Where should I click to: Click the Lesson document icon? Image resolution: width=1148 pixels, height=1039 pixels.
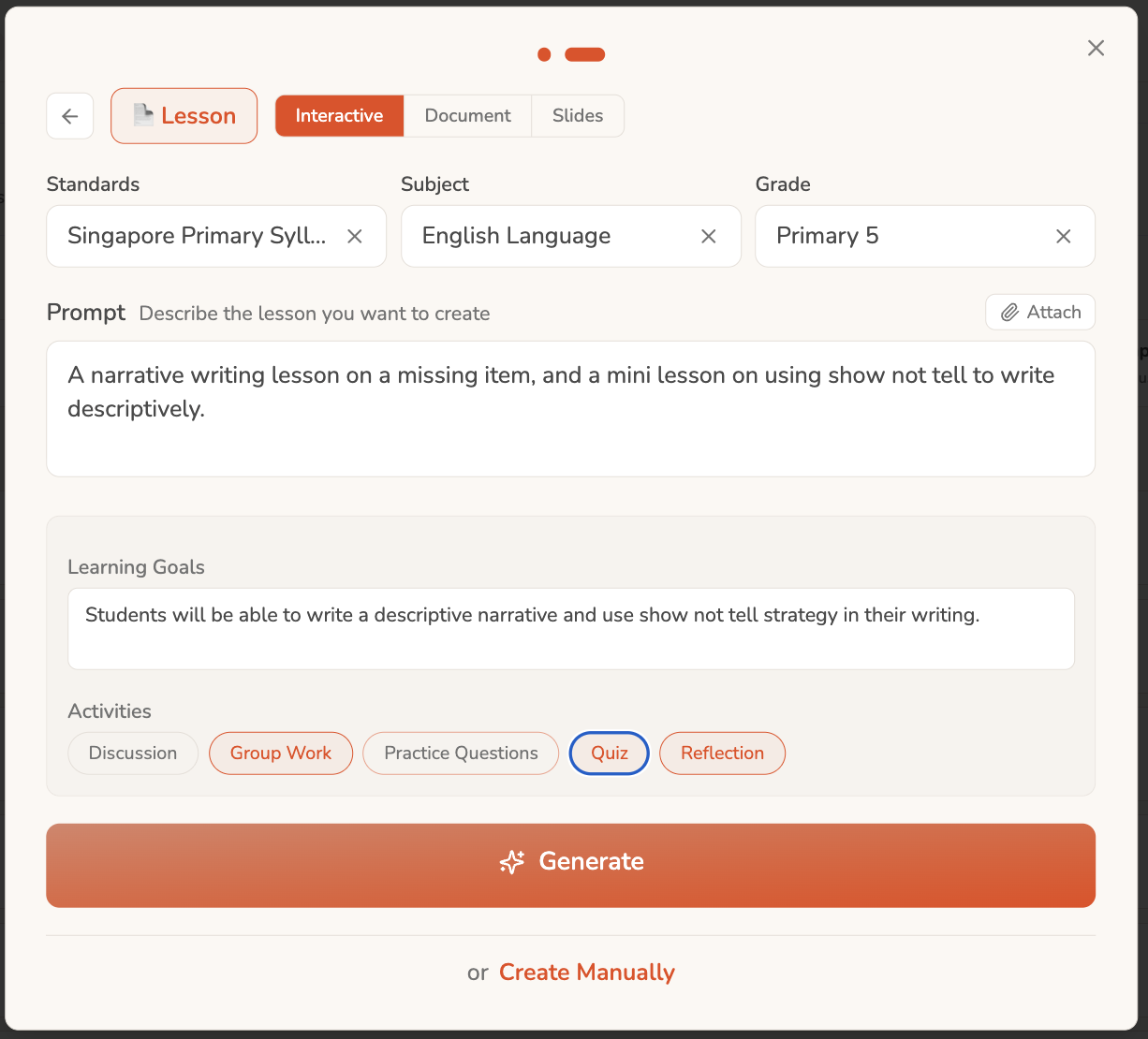pos(143,115)
